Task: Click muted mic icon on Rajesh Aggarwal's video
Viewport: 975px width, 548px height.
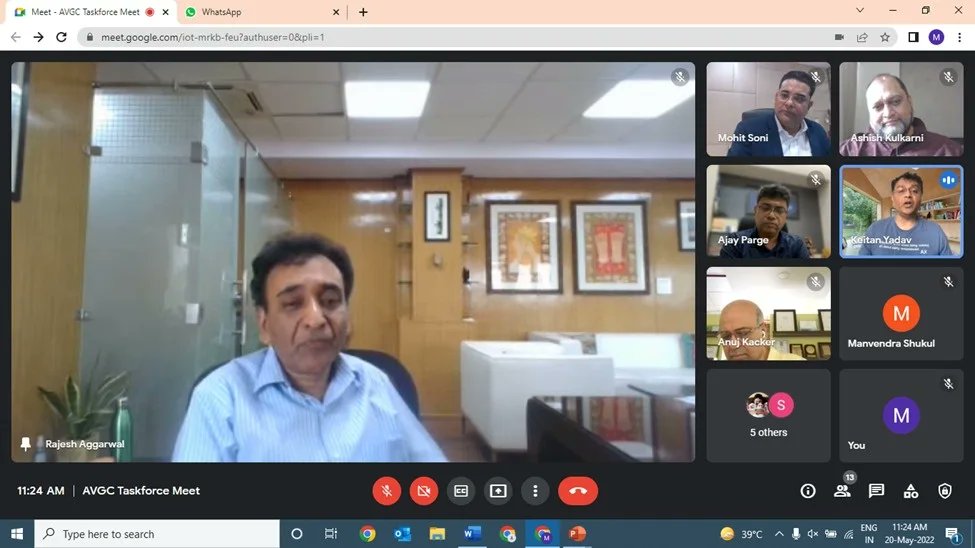Action: (680, 77)
